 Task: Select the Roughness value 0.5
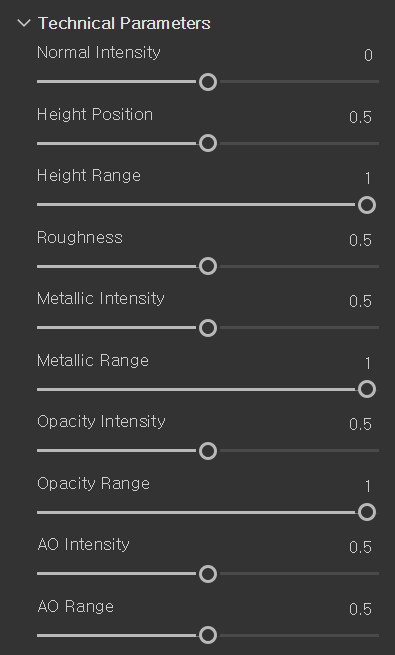[360, 240]
